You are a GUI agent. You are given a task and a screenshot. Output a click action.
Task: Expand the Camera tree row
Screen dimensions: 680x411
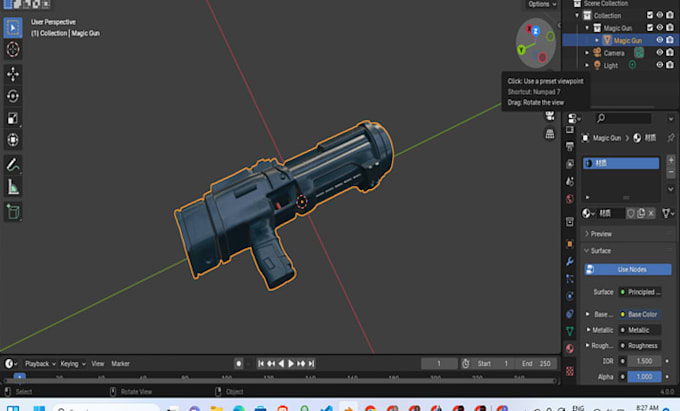(587, 53)
